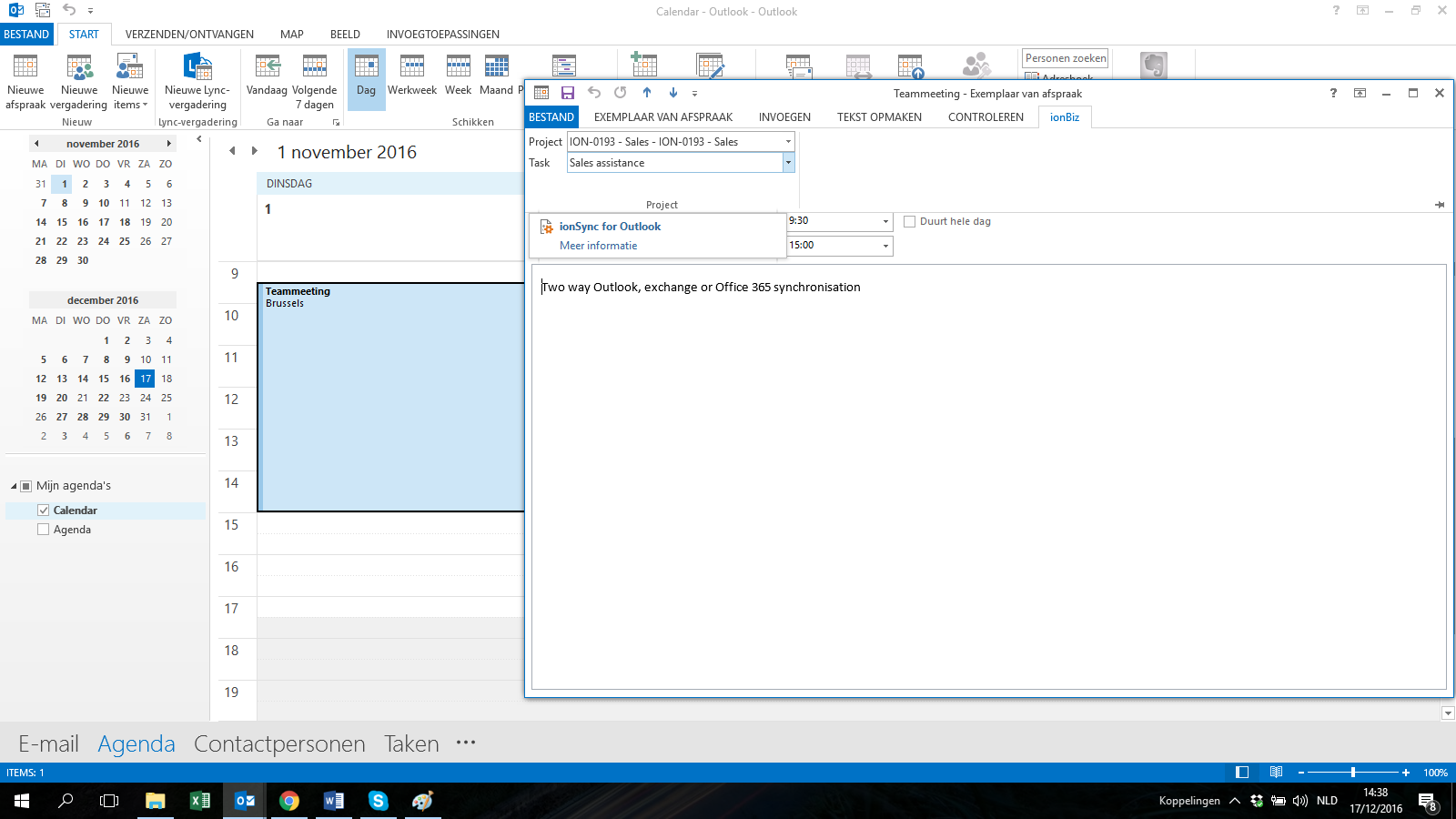1456x819 pixels.
Task: Undo in appointment window toolbar
Action: (x=594, y=93)
